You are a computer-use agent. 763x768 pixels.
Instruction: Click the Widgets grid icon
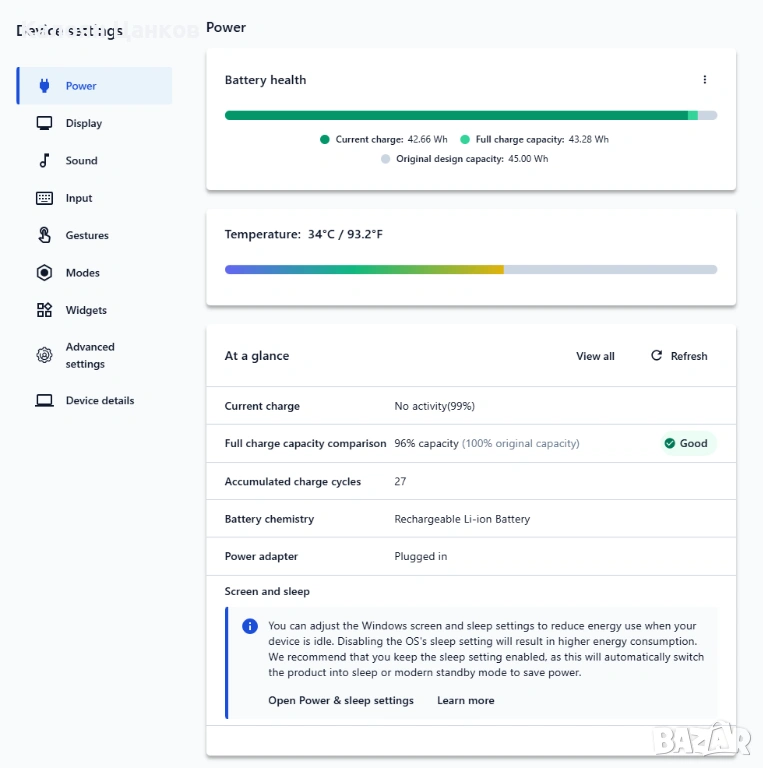pos(44,310)
